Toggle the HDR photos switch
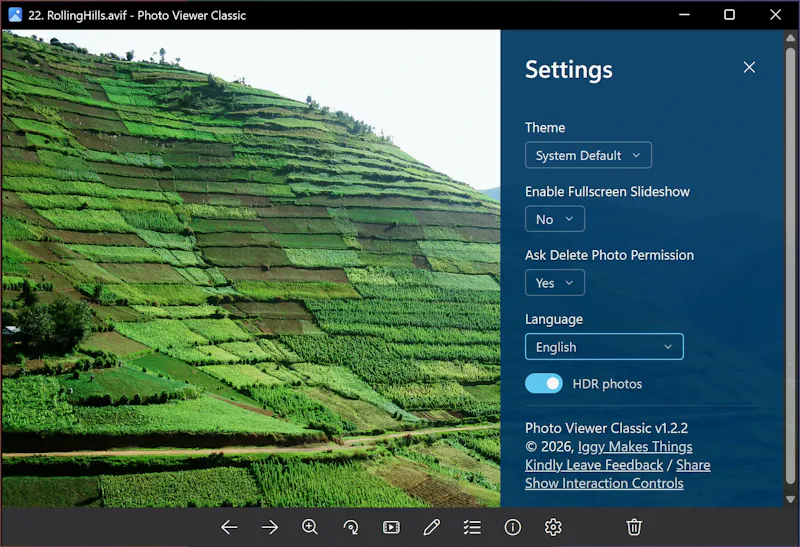This screenshot has height=547, width=800. [544, 384]
